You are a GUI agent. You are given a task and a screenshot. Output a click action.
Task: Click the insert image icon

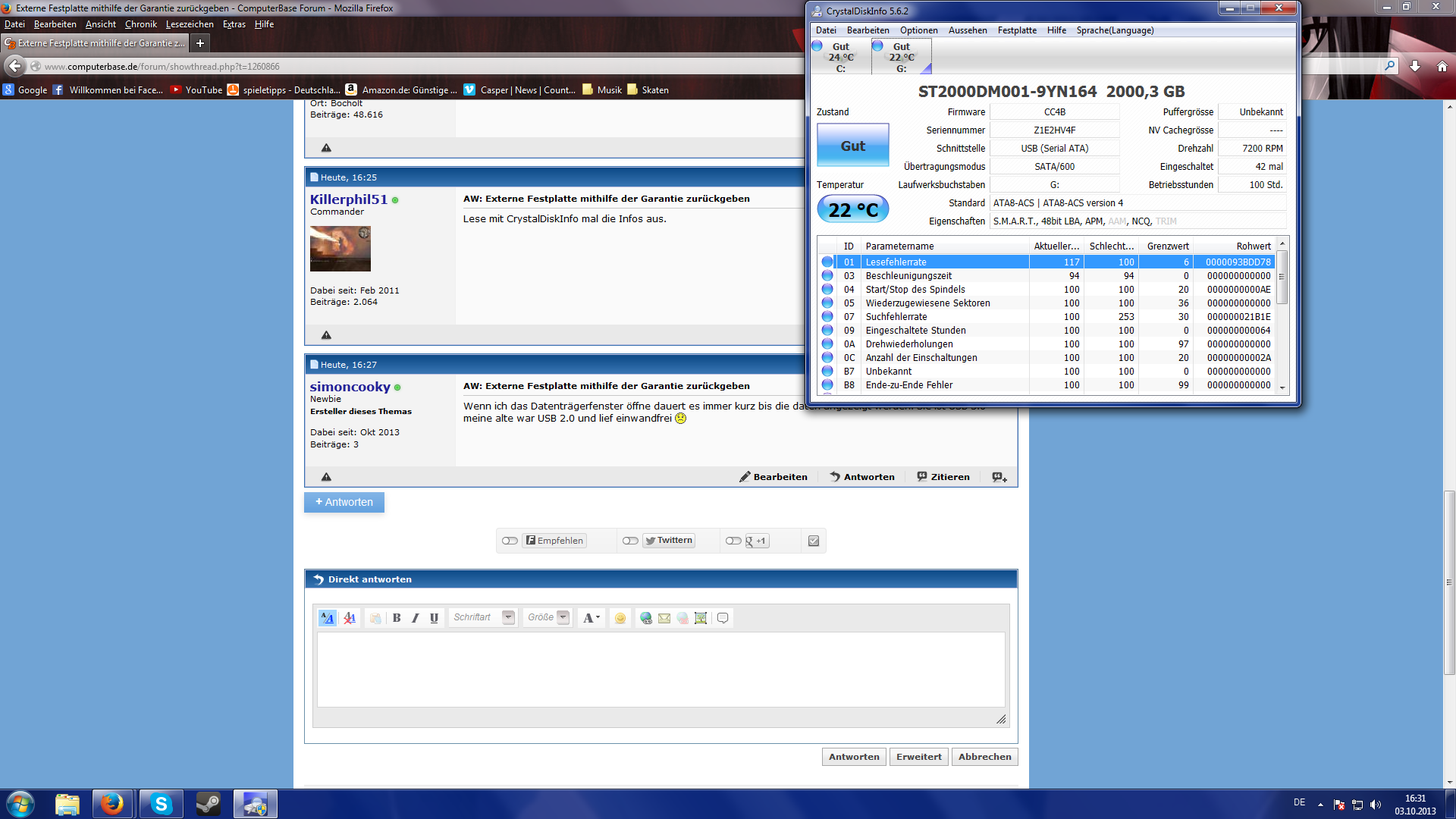[701, 618]
